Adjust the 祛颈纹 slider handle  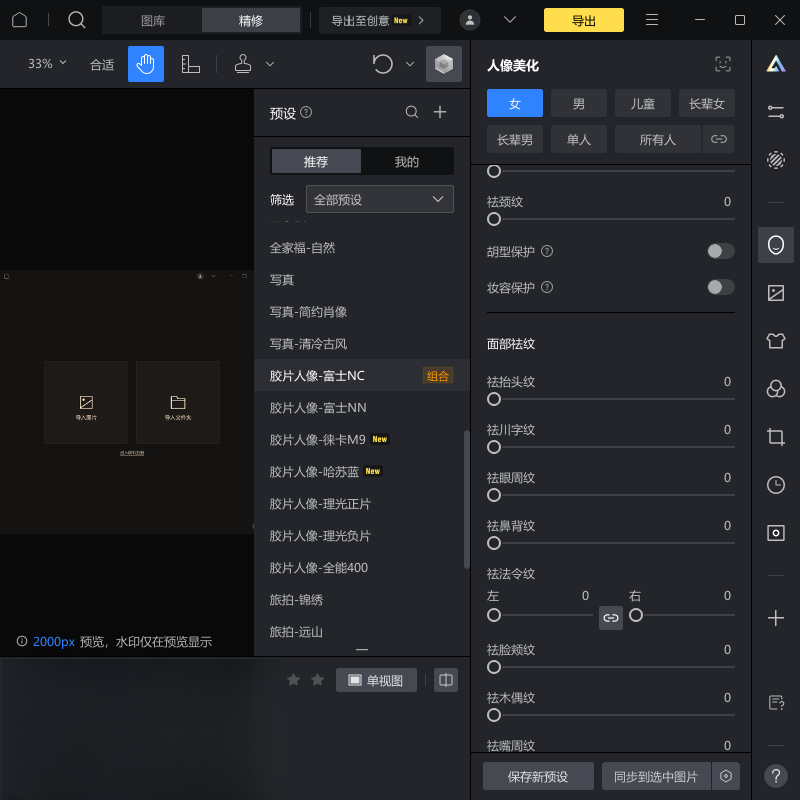click(x=493, y=219)
